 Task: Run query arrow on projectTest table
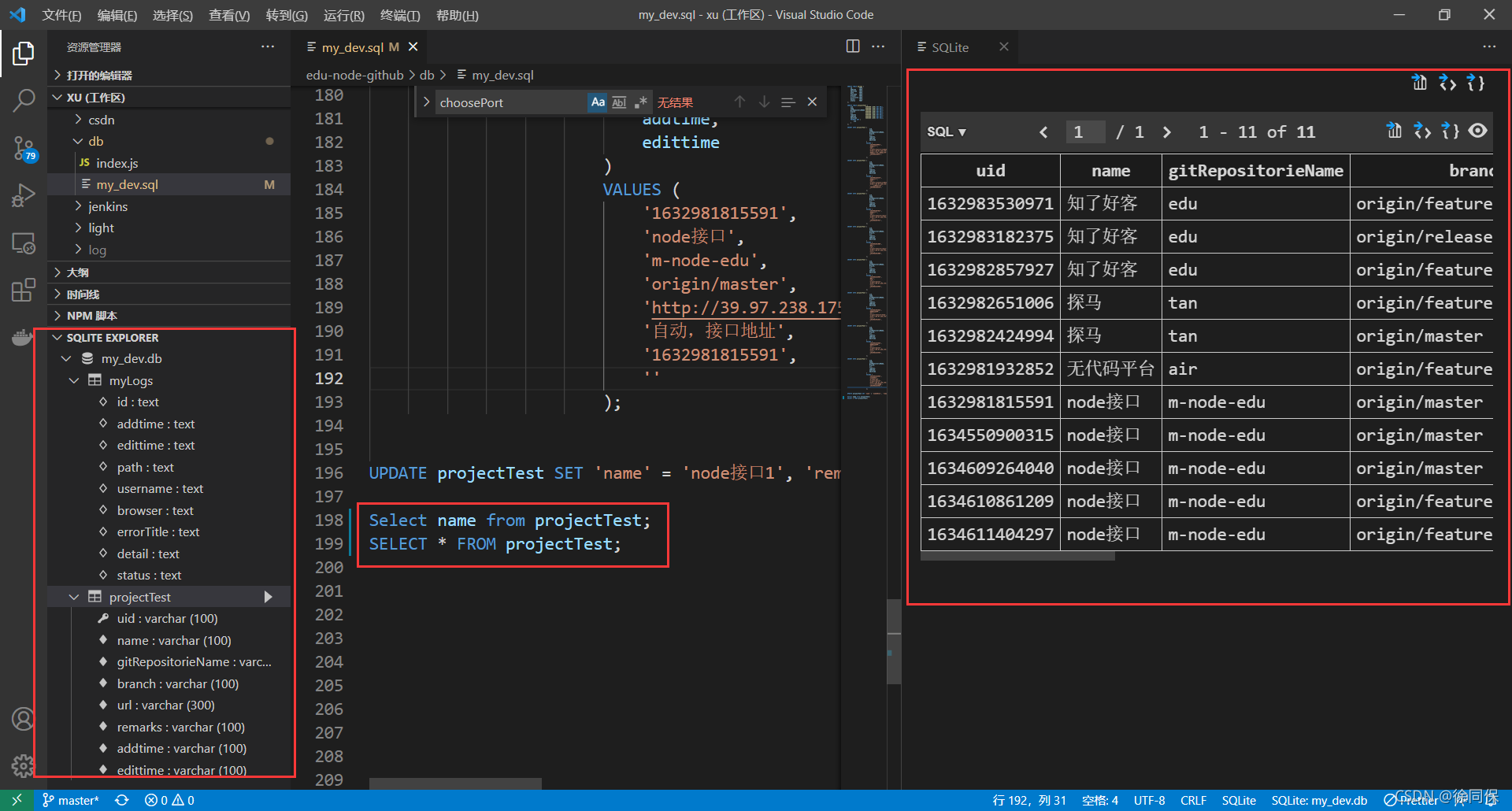click(x=268, y=597)
